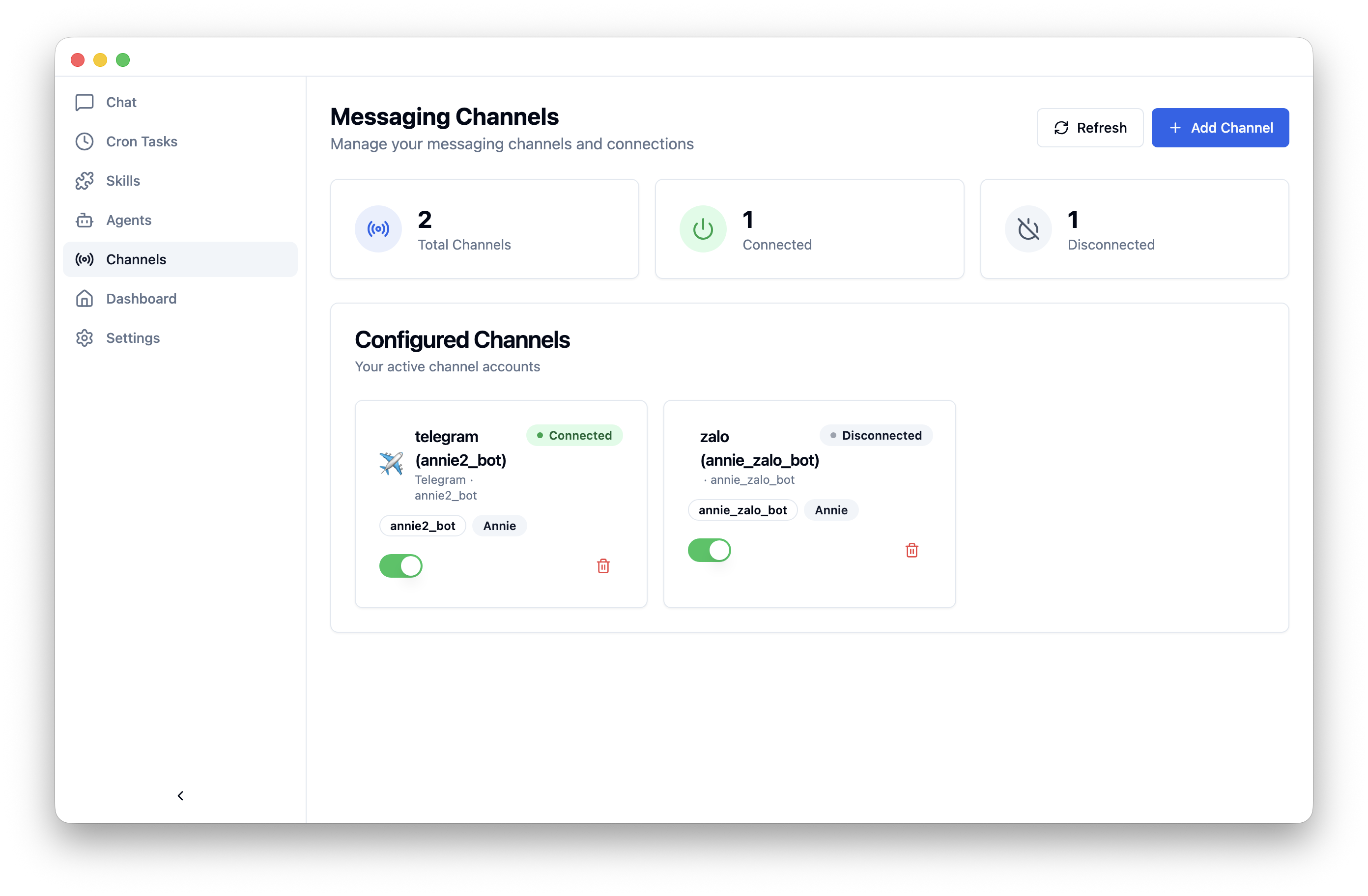Click the Disconnected power-off icon
The width and height of the screenshot is (1368, 896).
[x=1028, y=229]
